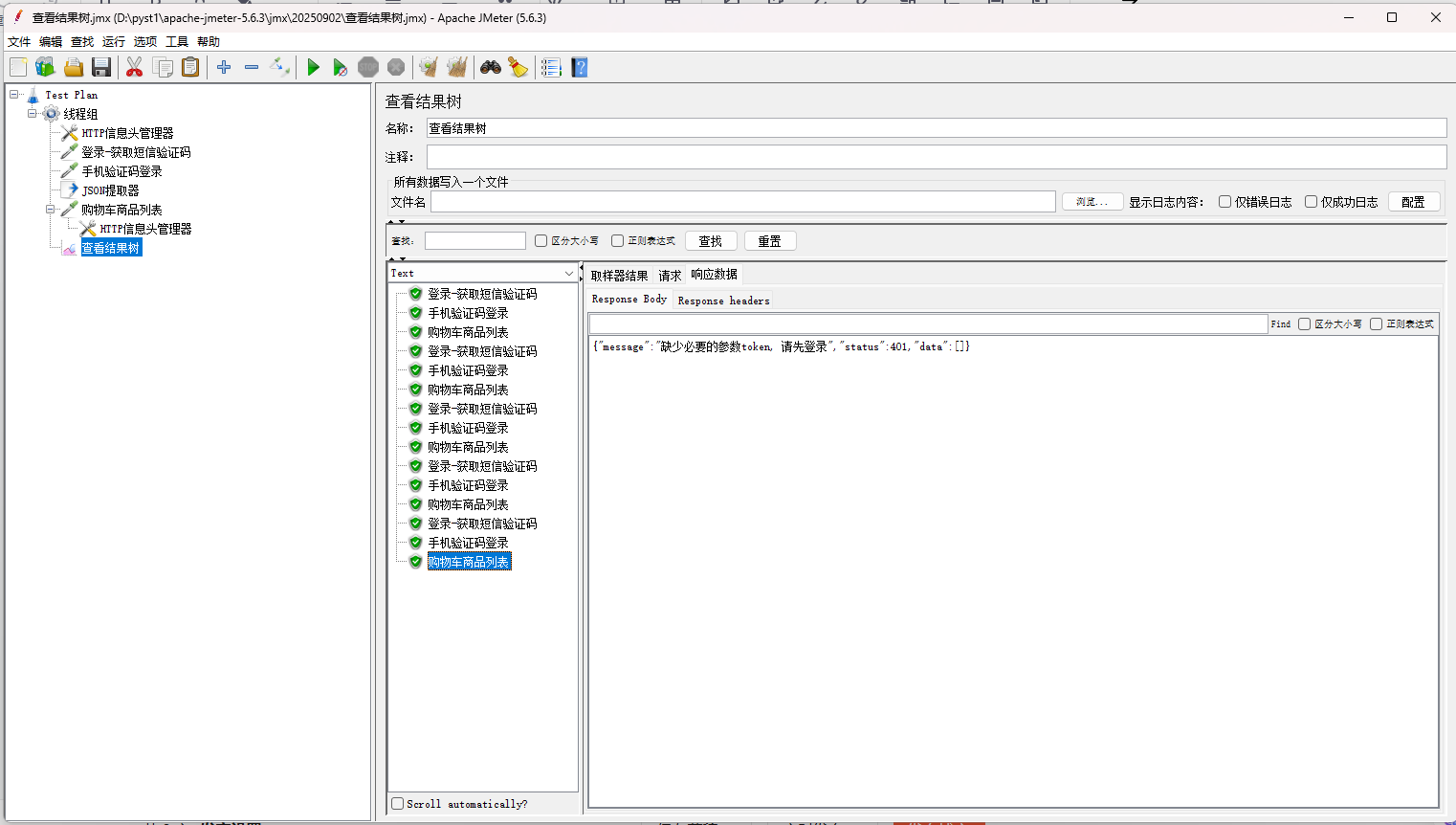This screenshot has width=1456, height=825.
Task: Click the Copy icon in toolbar
Action: 164,67
